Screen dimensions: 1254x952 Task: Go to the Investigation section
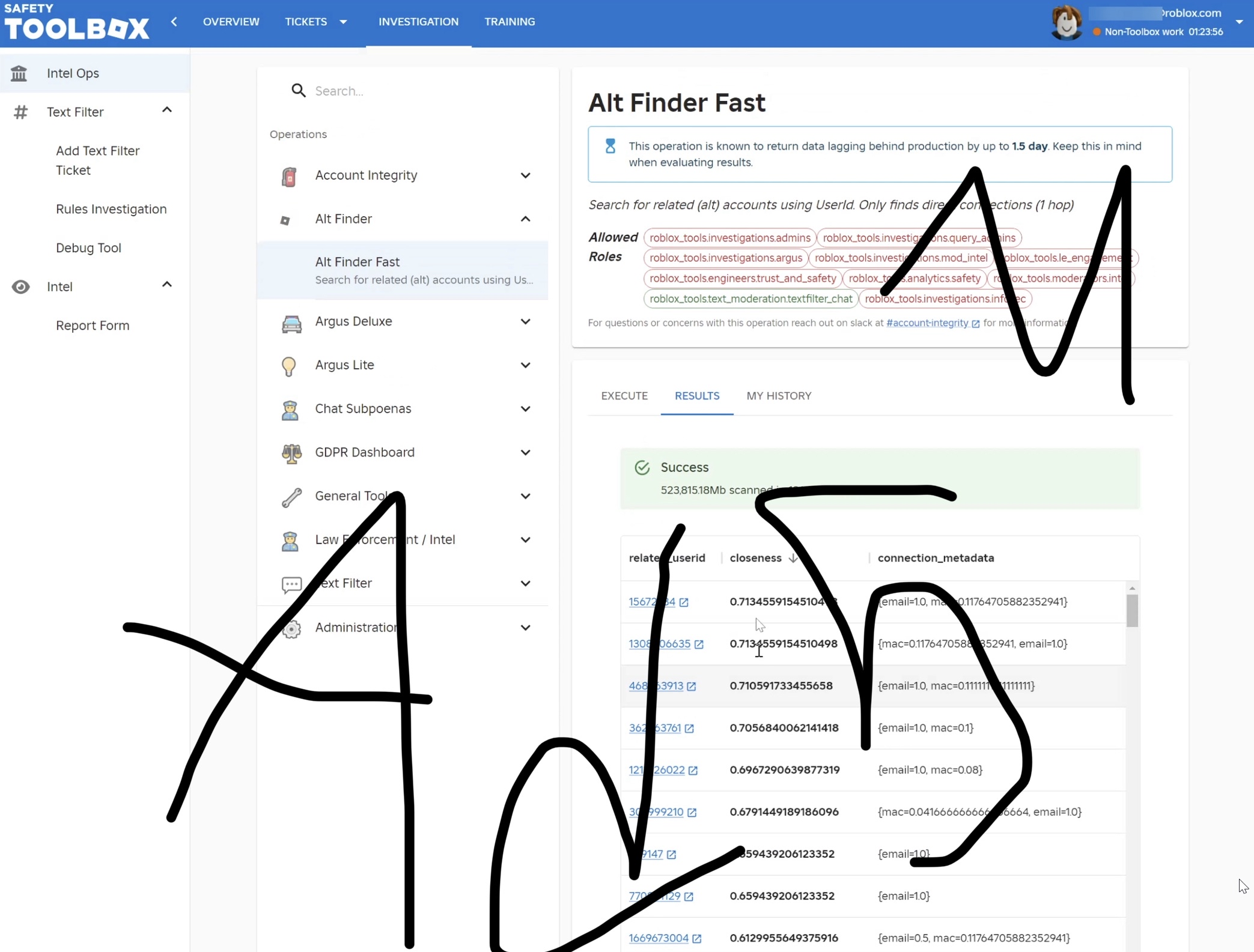point(418,22)
